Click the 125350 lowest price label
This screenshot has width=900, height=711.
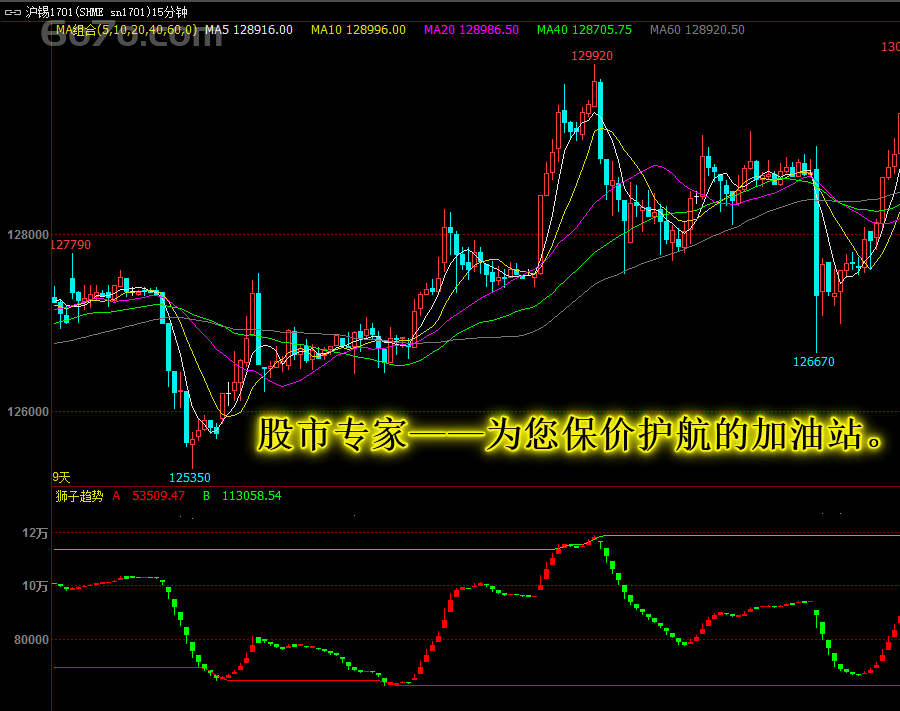[190, 478]
